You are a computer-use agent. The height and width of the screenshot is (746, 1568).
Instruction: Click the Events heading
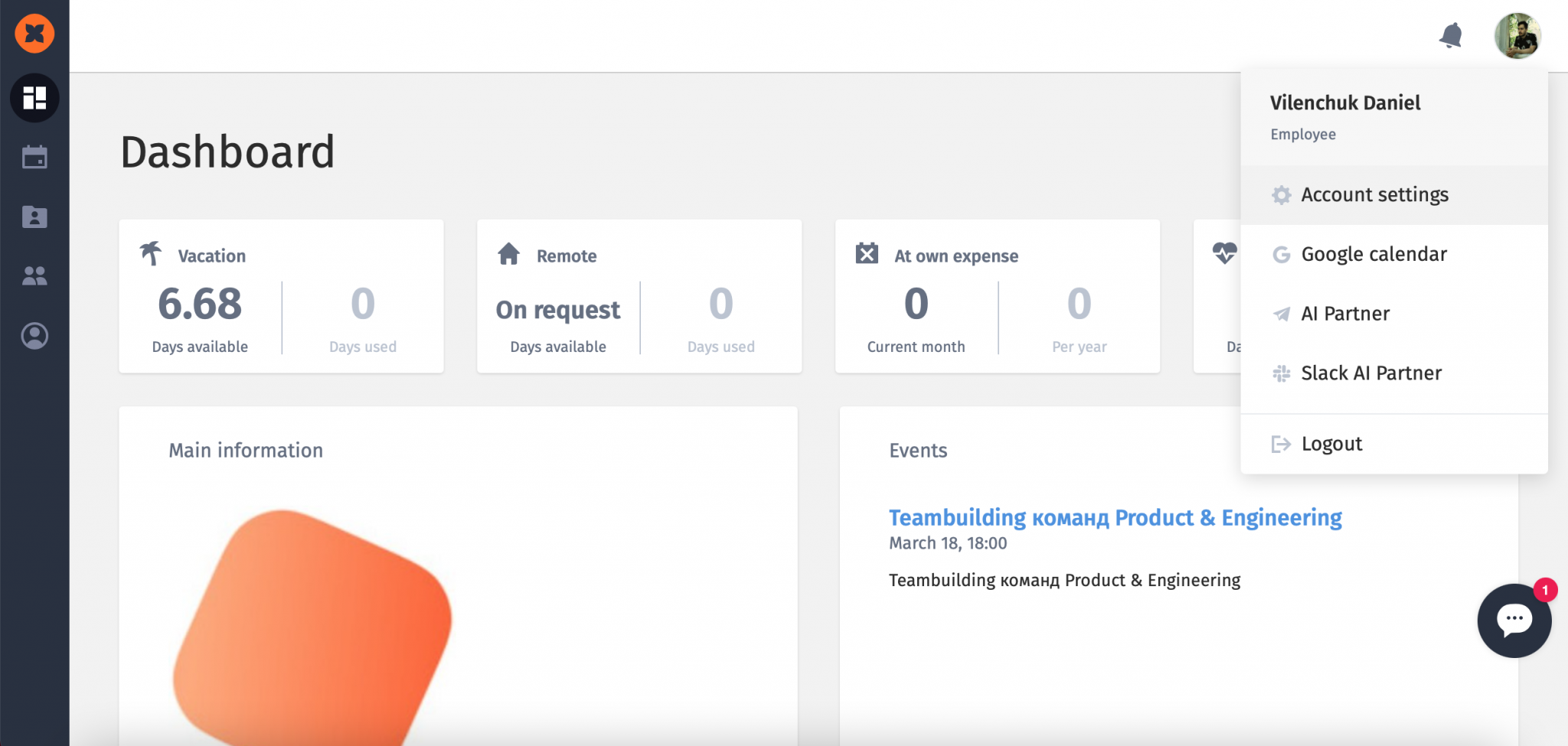(x=918, y=451)
